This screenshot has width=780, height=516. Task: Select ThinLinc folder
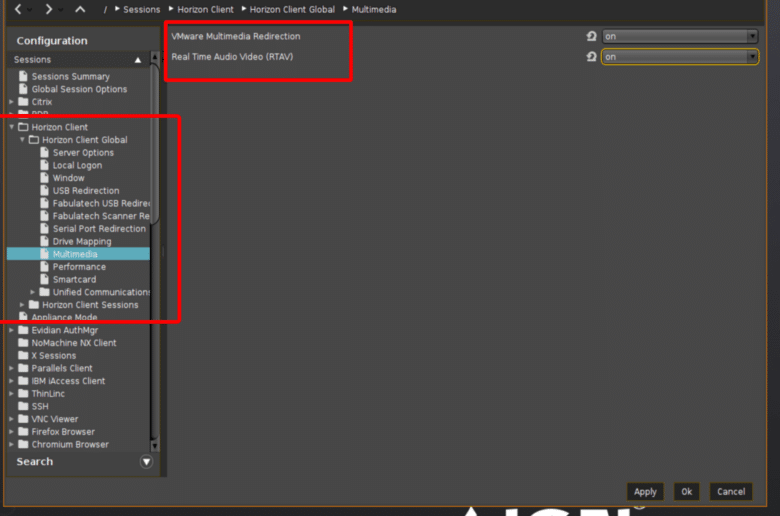pos(48,394)
